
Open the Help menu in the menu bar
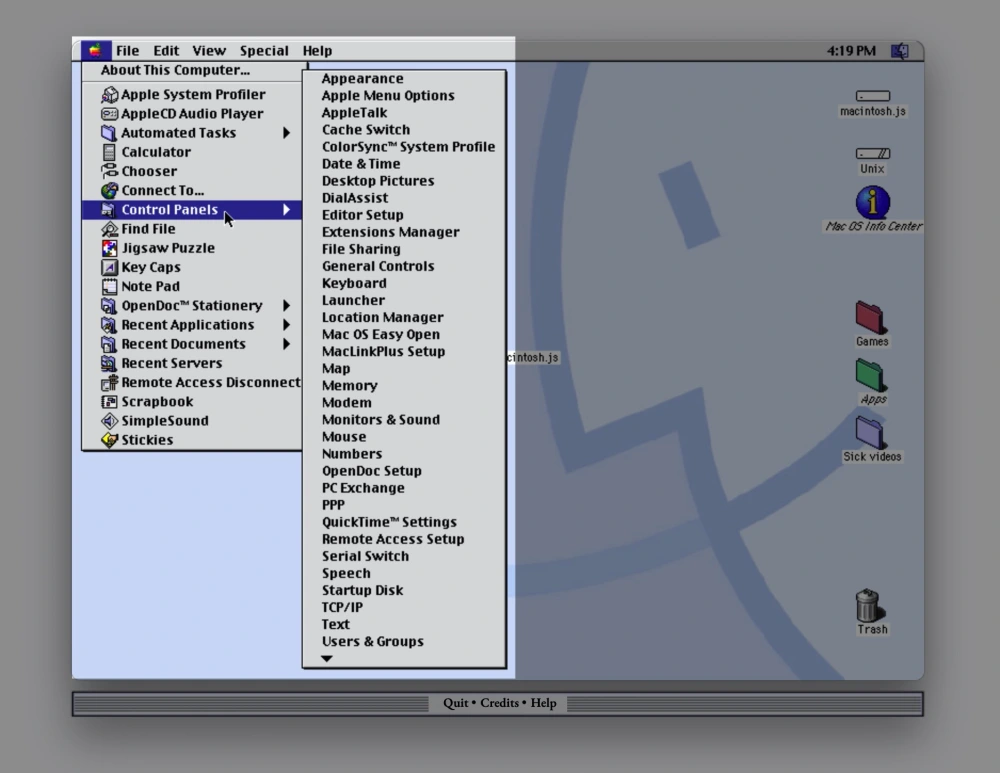click(x=317, y=50)
